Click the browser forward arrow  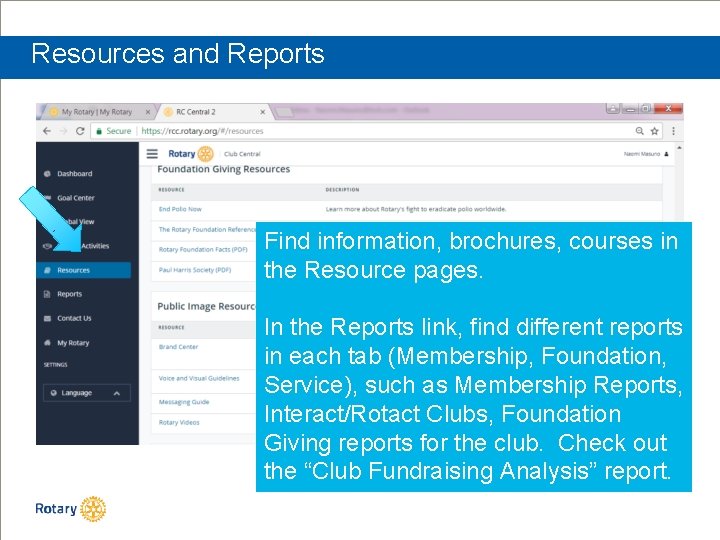(x=63, y=131)
